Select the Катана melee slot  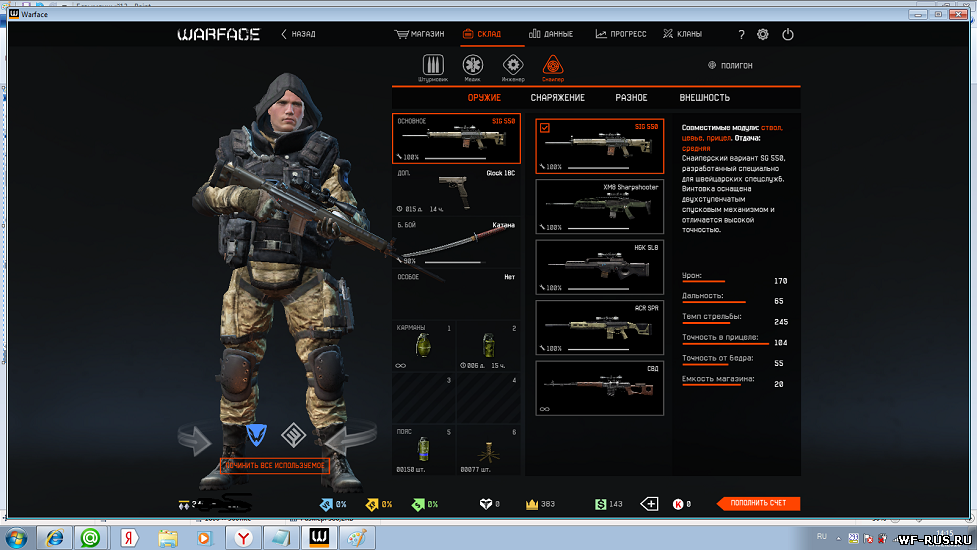pos(456,242)
